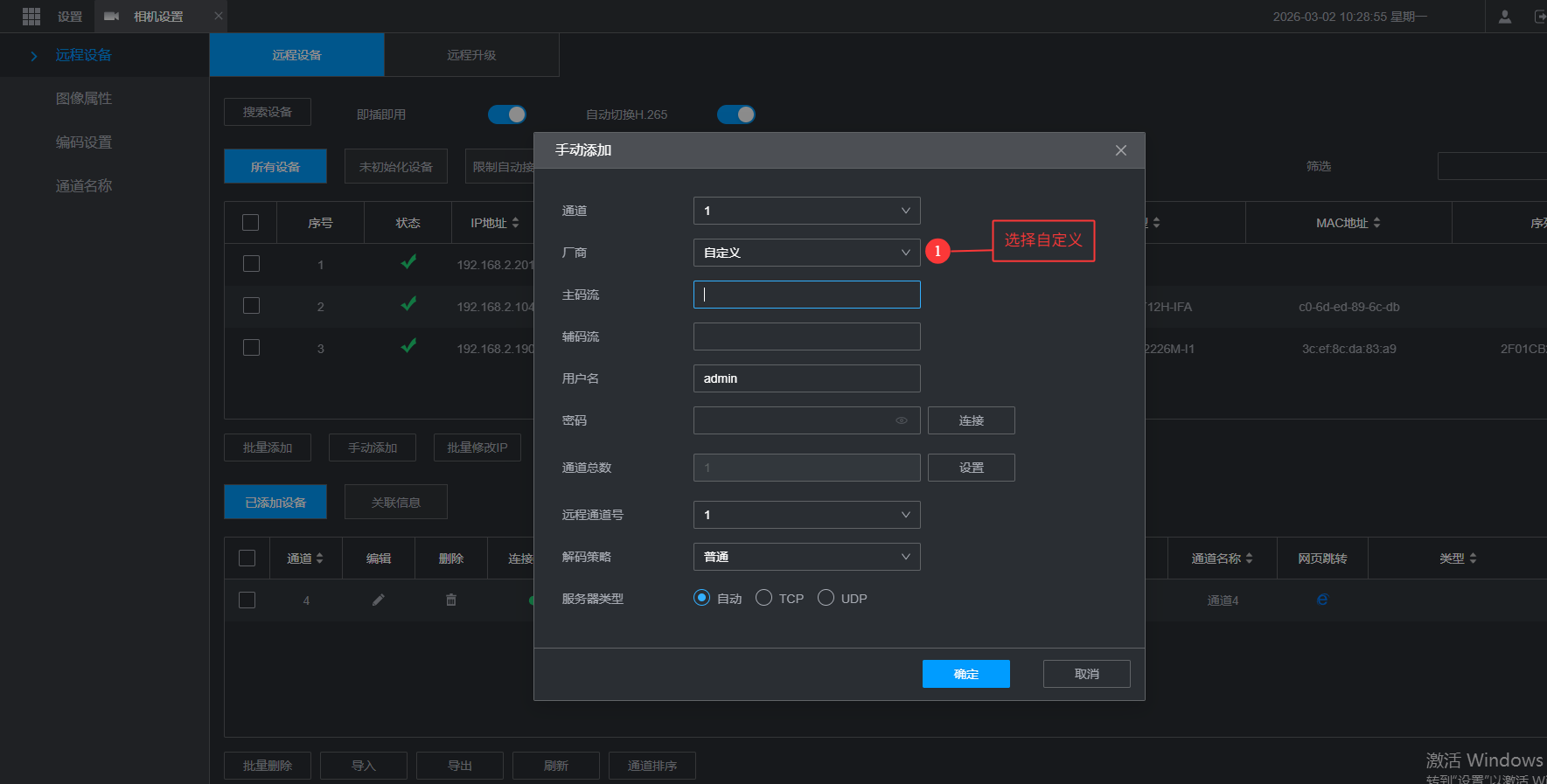Viewport: 1547px width, 784px height.
Task: Click the user account icon
Action: [x=1504, y=17]
